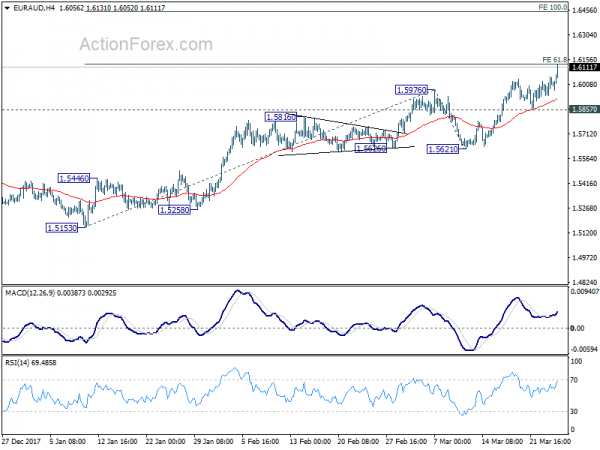Click the 1.56260 price label
The image size is (600, 450).
click(x=371, y=148)
